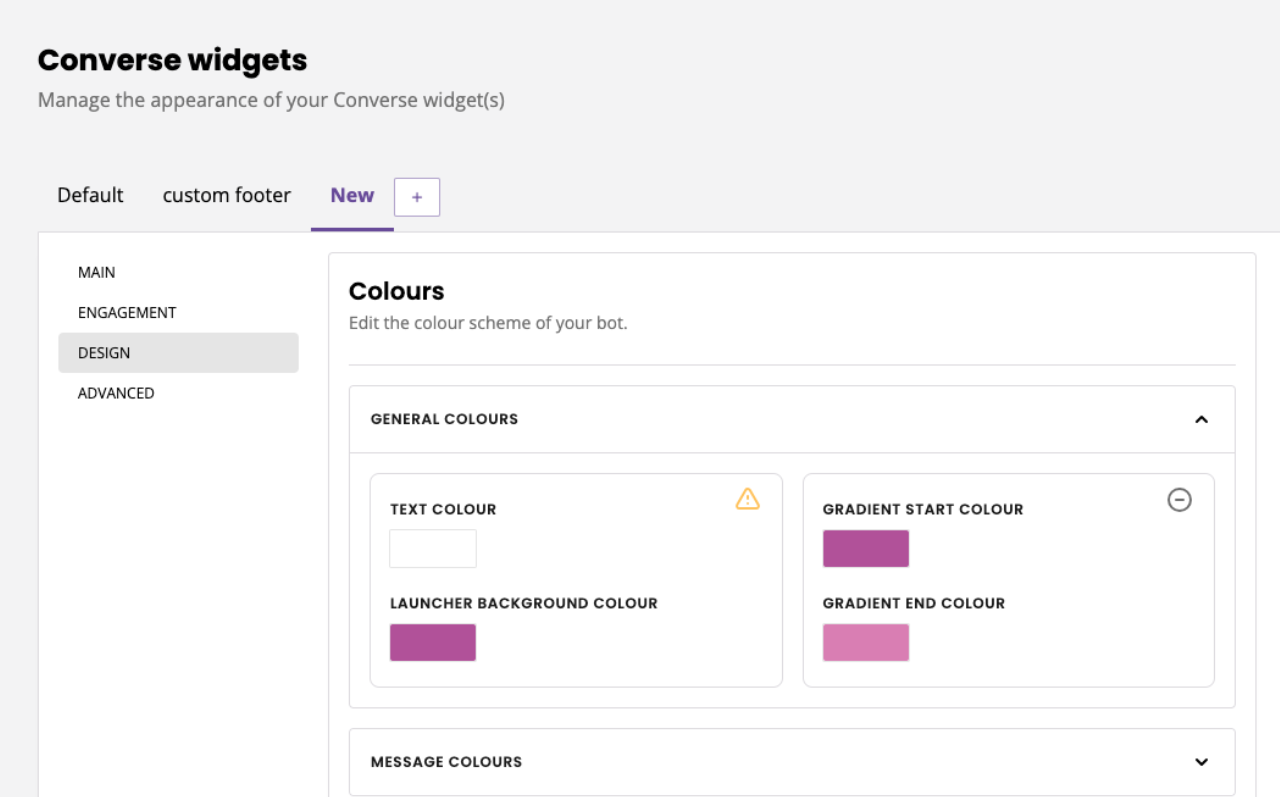
Task: Select the New widget tab
Action: click(352, 195)
